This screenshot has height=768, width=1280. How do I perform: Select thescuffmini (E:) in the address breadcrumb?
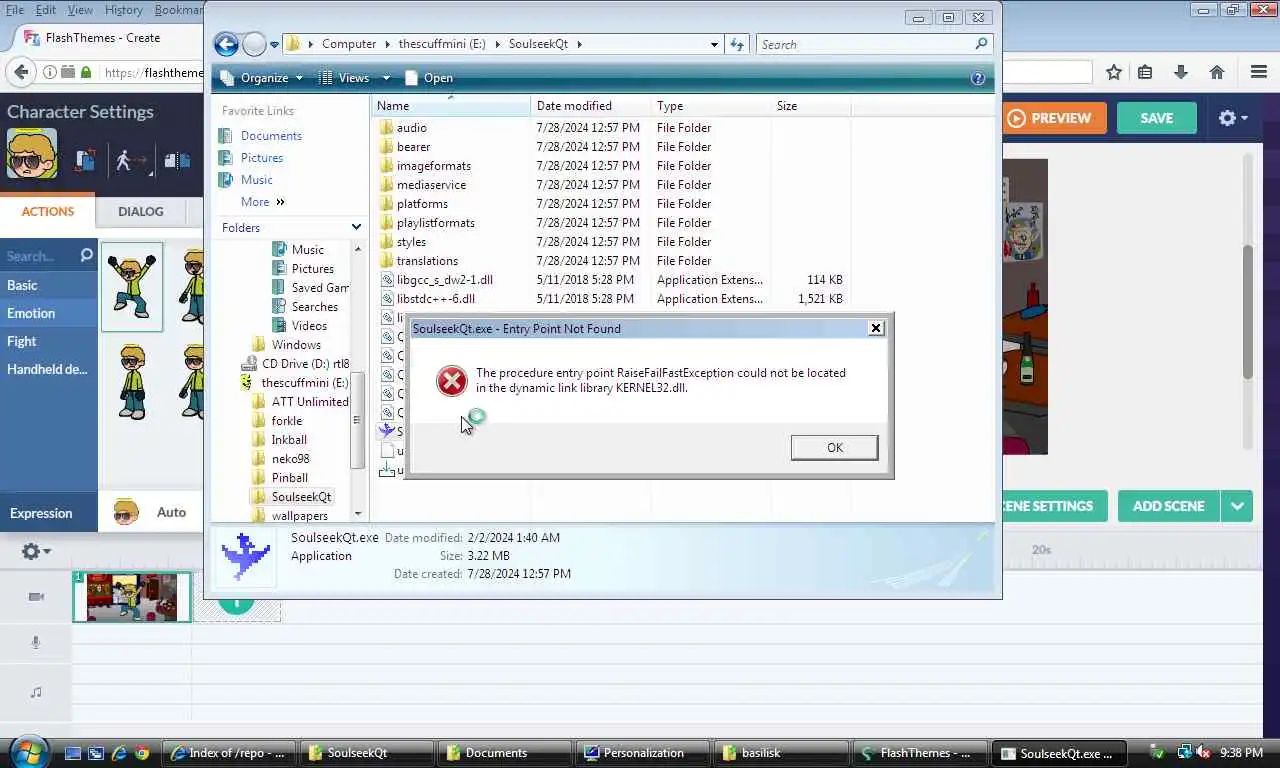click(x=441, y=44)
